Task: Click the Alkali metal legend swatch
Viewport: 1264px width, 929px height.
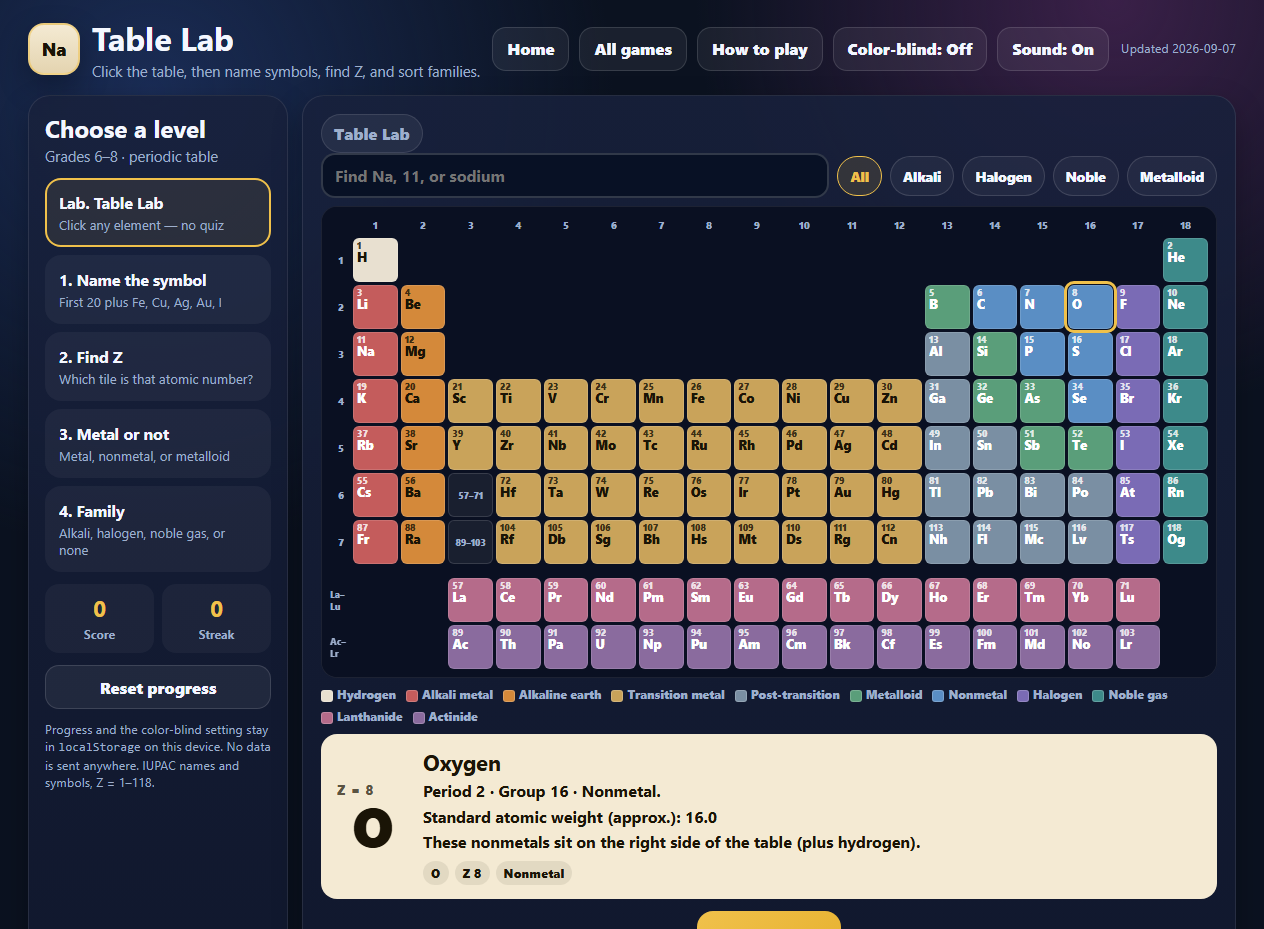Action: 414,695
